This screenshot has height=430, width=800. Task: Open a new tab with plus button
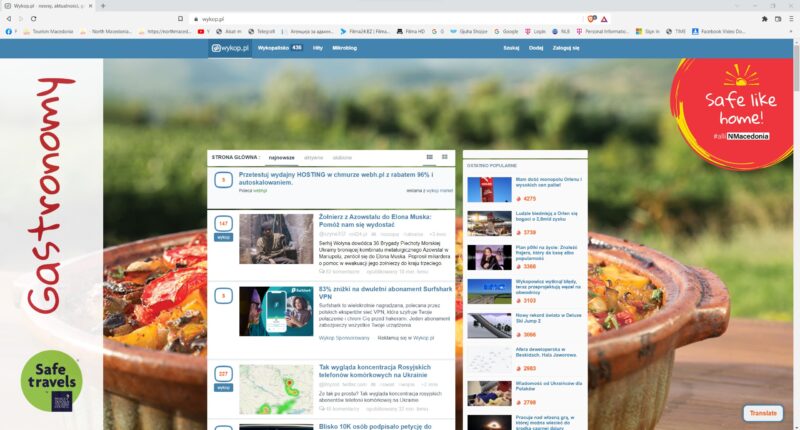(103, 6)
